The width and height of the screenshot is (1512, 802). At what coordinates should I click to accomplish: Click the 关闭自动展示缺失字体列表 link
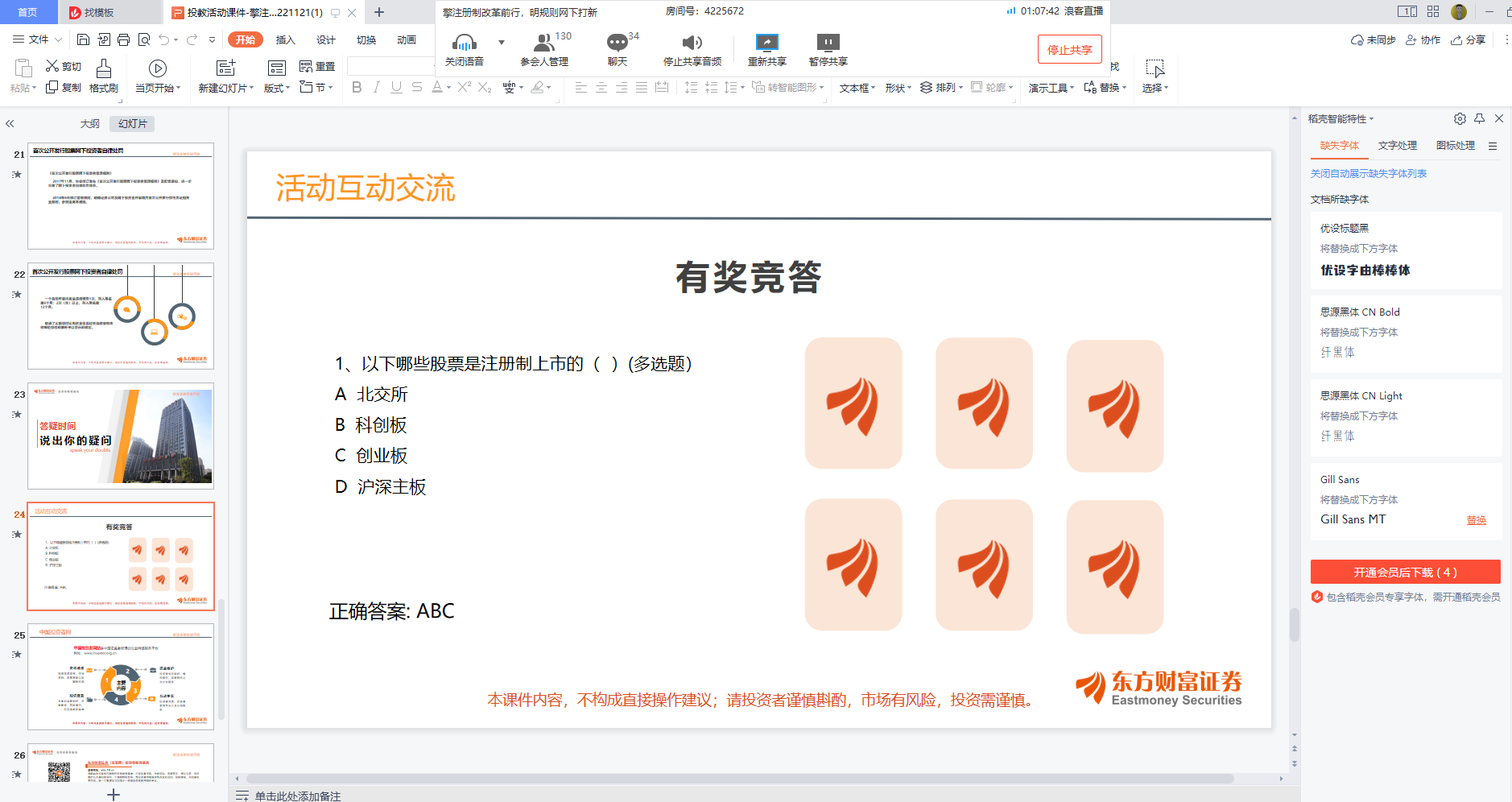point(1368,174)
